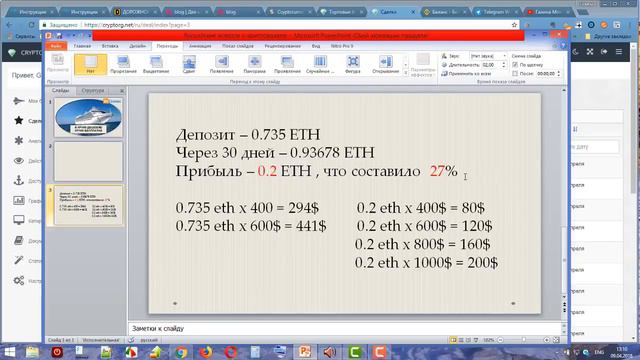Switch to reading view in status bar
This screenshot has height=360, width=640.
pyautogui.click(x=469, y=340)
